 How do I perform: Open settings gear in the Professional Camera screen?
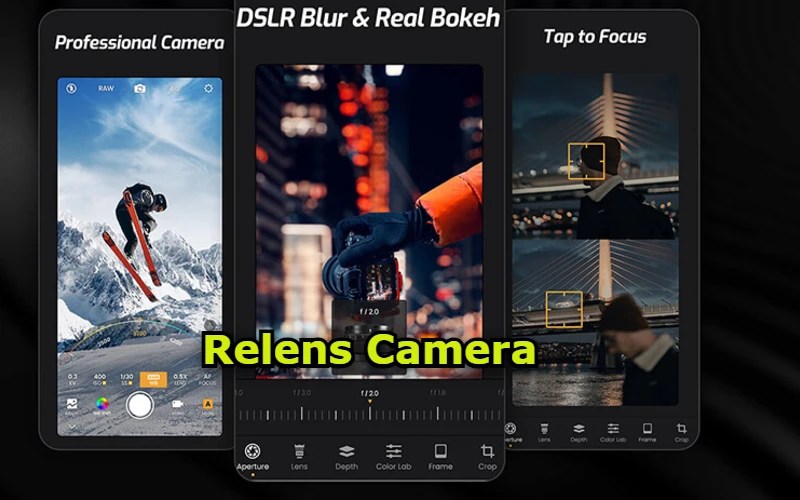(x=208, y=88)
